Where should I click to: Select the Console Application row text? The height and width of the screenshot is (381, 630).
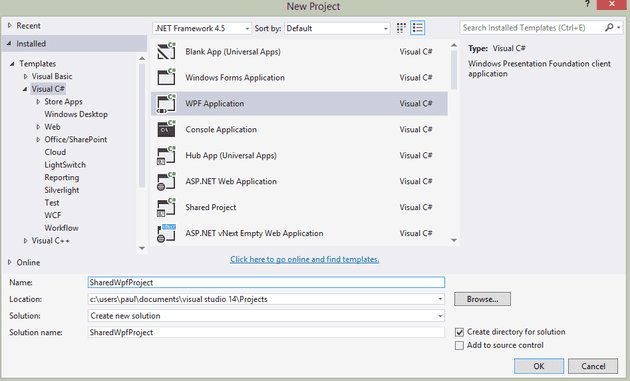tap(221, 129)
